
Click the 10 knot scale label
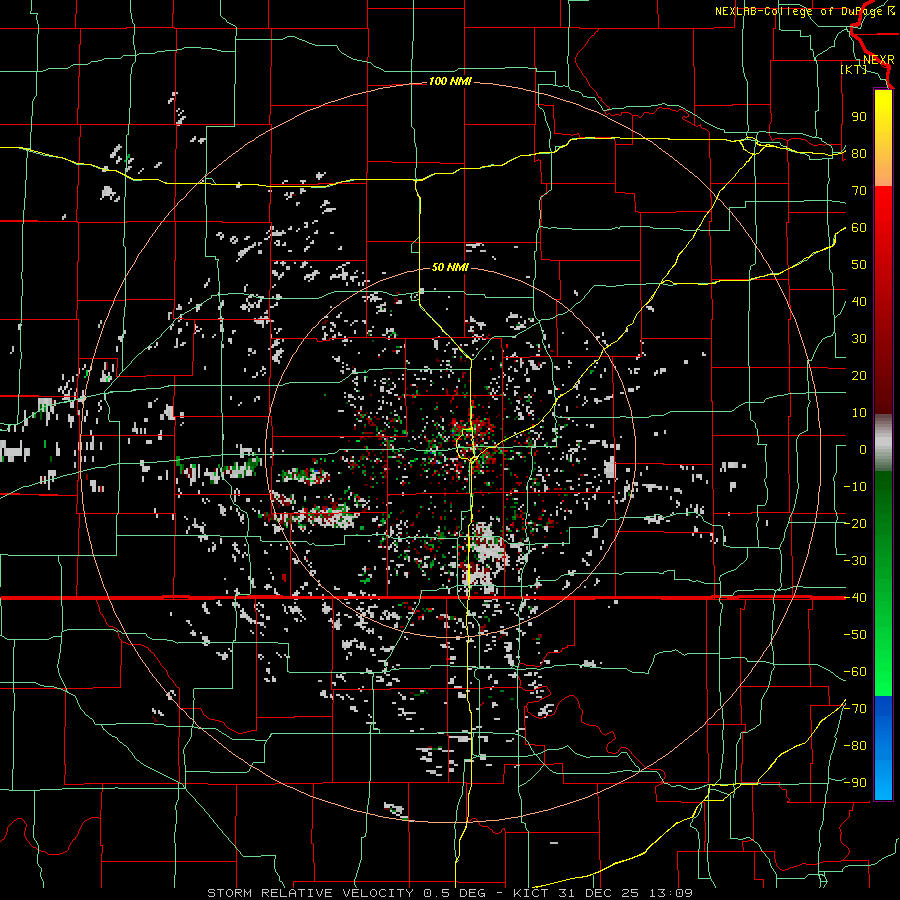coord(859,413)
